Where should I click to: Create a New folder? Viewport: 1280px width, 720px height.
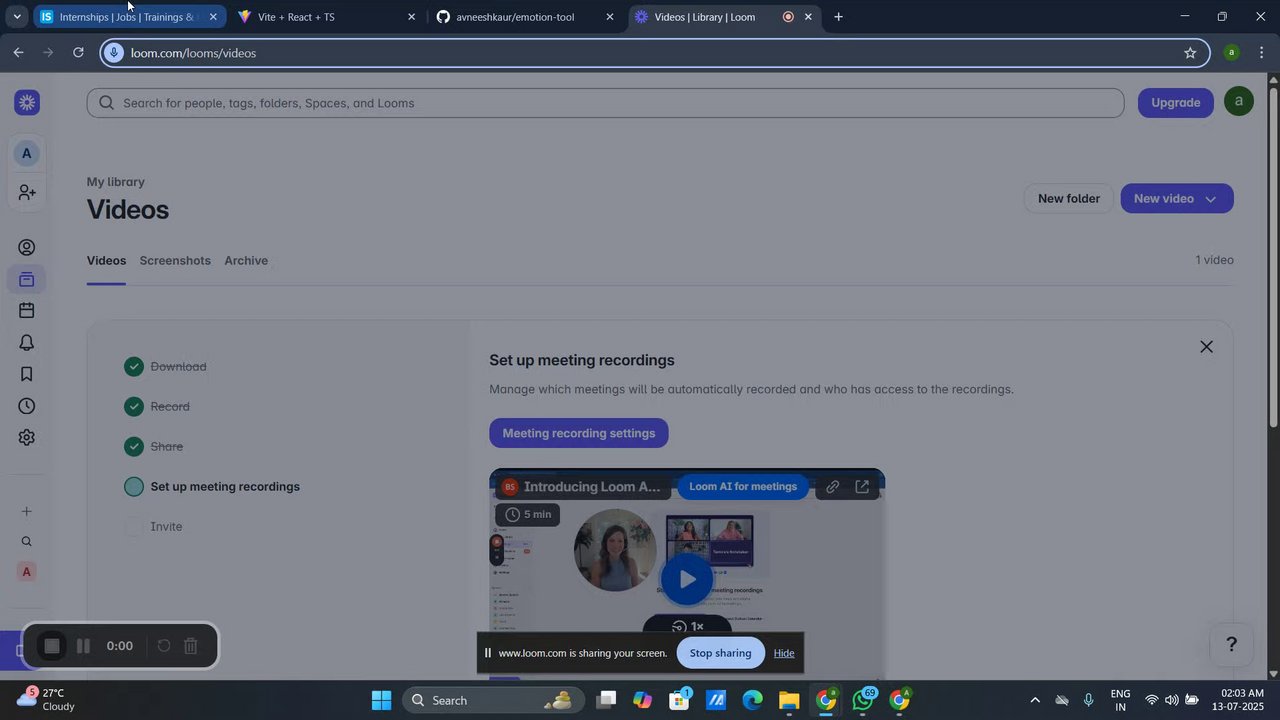point(1069,199)
